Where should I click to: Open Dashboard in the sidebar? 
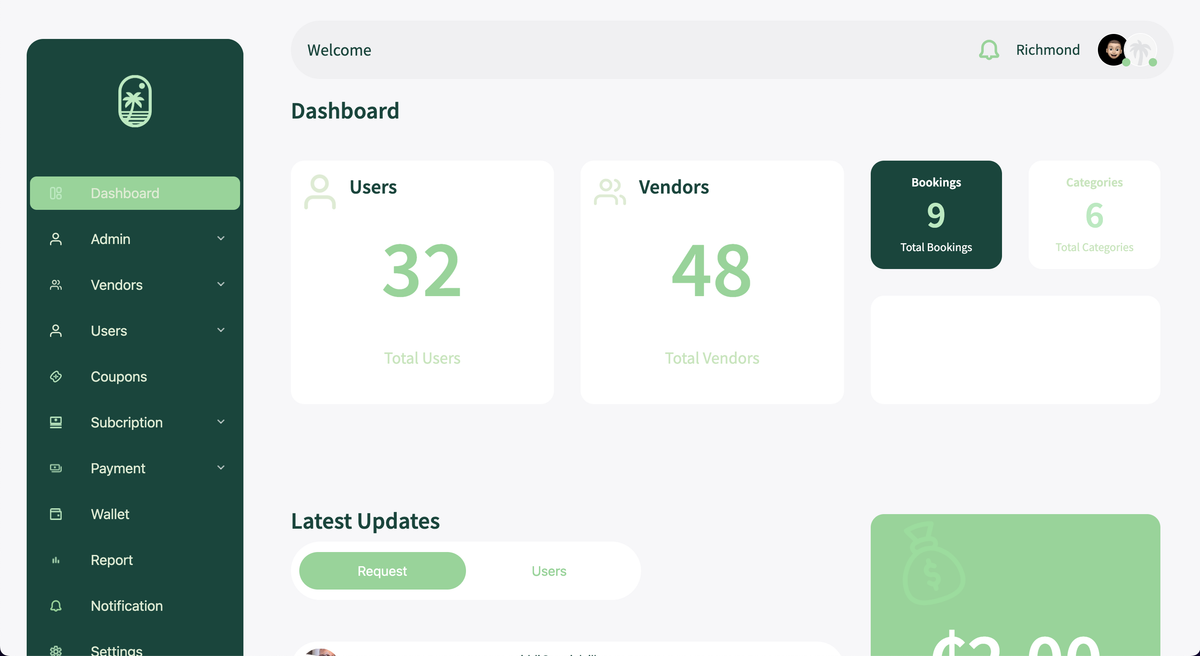[x=135, y=193]
